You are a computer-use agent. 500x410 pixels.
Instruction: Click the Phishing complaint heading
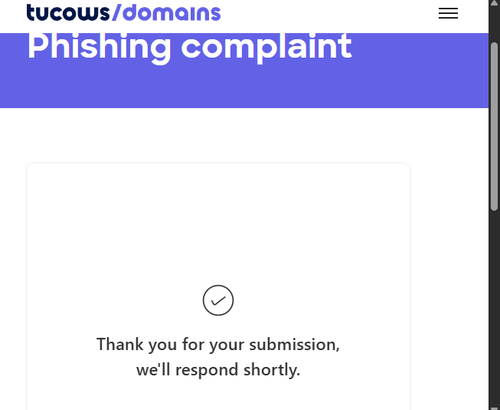[189, 47]
